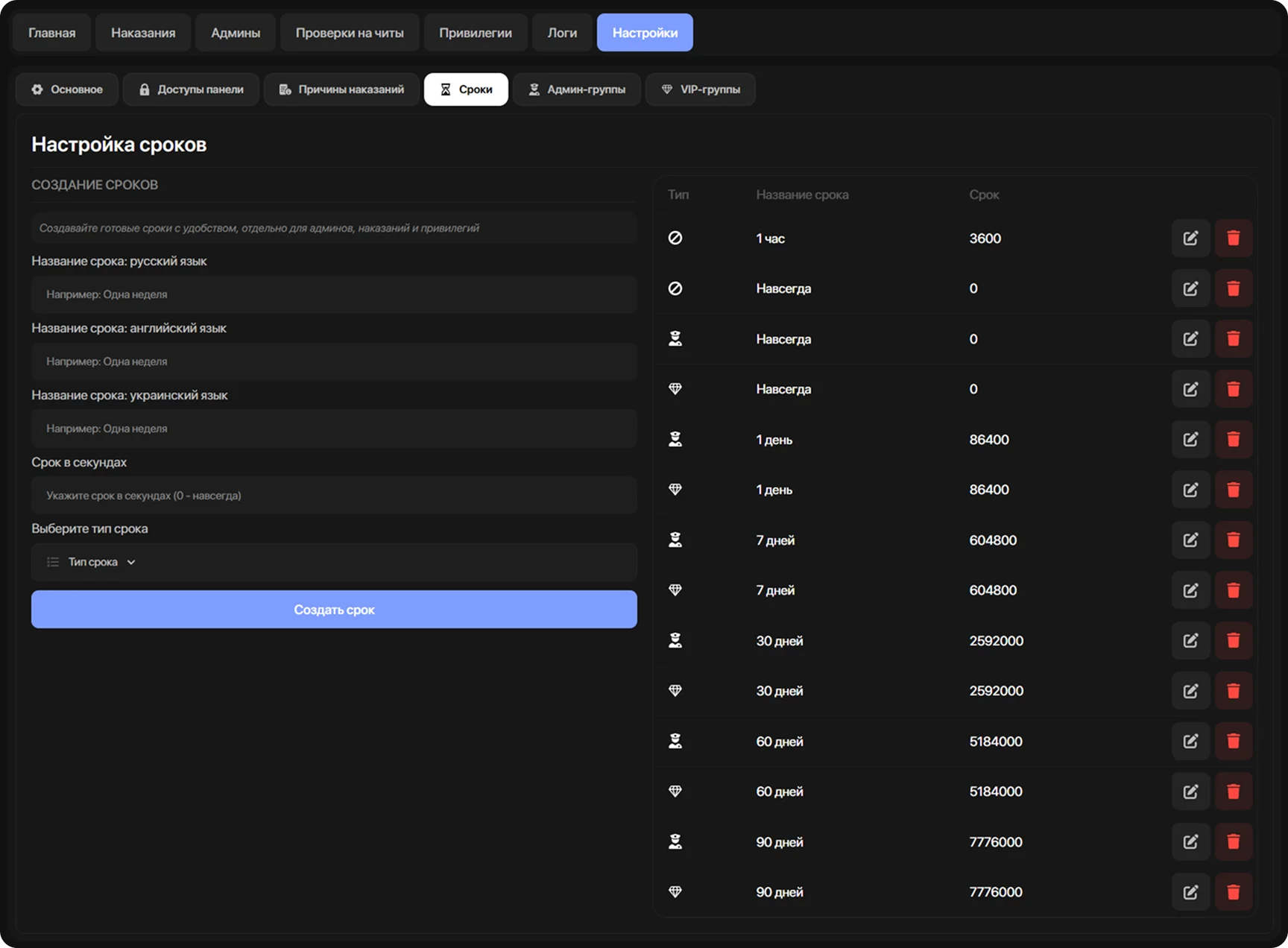Edit the VIP-type 'Навсегда' term
Viewport: 1288px width, 948px height.
pos(1190,389)
